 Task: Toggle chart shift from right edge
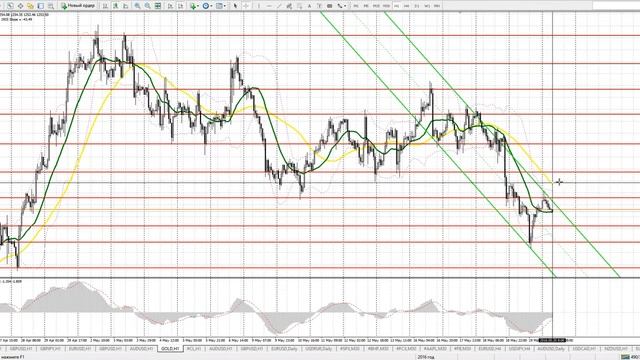coord(180,6)
